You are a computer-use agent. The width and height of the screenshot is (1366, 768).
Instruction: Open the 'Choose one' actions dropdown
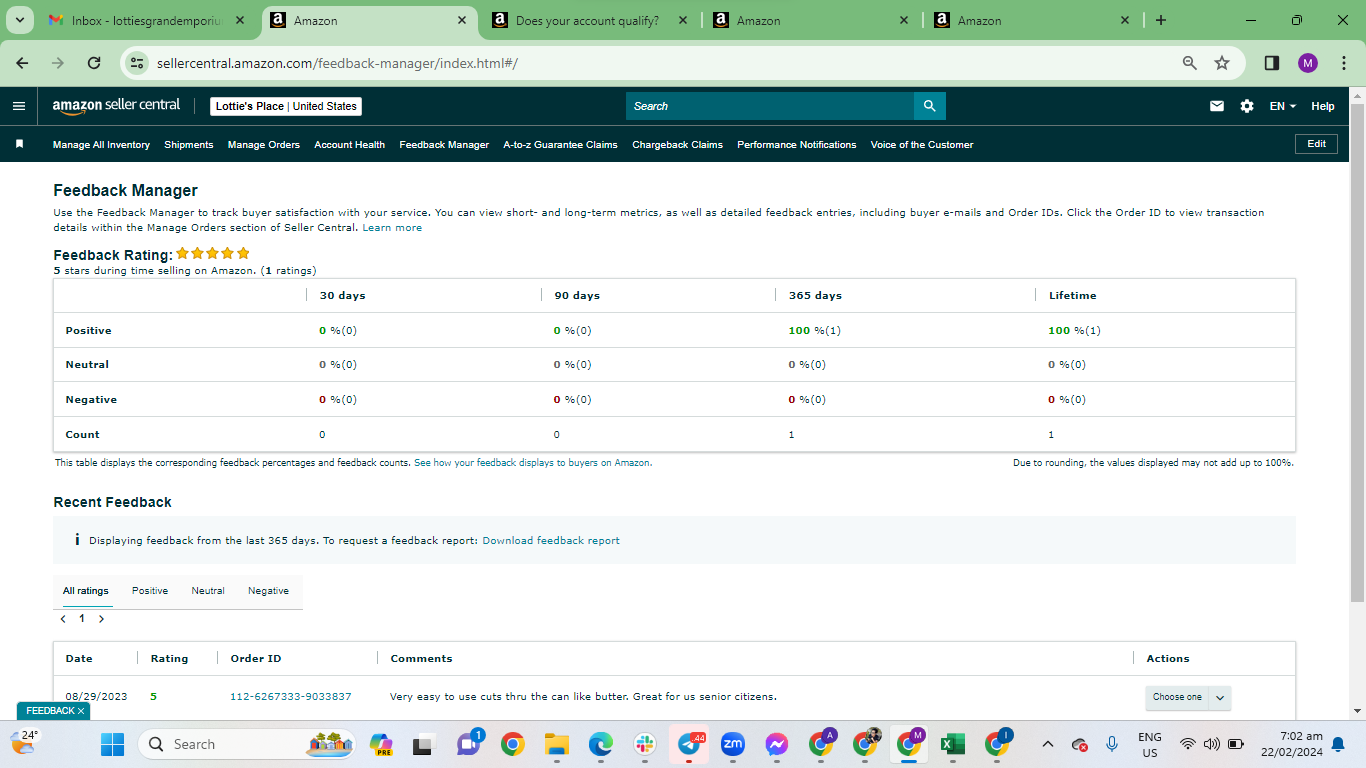pos(1188,697)
